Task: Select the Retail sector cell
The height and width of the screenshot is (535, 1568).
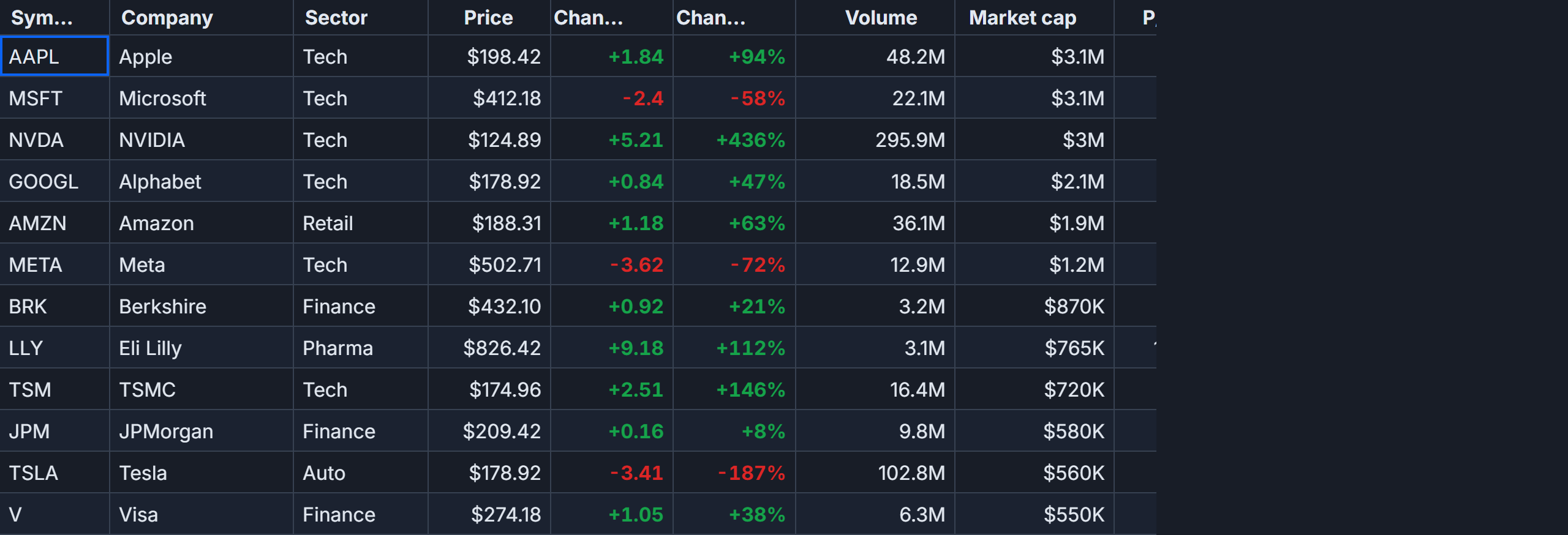Action: (361, 223)
